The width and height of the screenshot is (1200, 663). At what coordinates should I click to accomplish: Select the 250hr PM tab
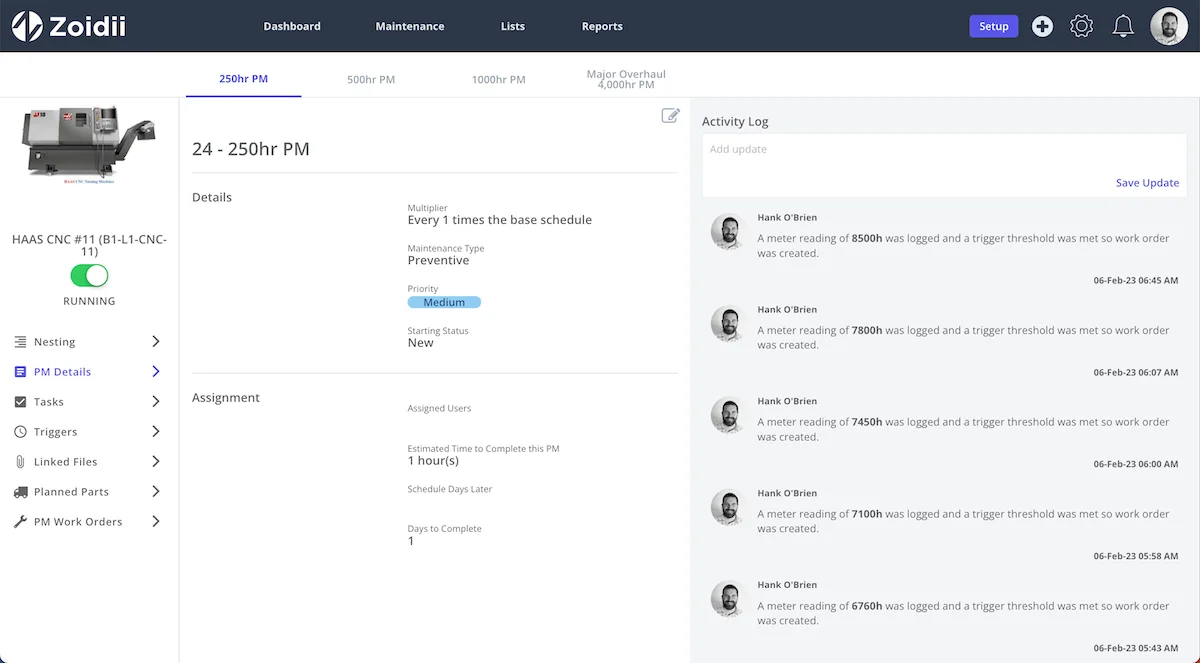[x=244, y=79]
